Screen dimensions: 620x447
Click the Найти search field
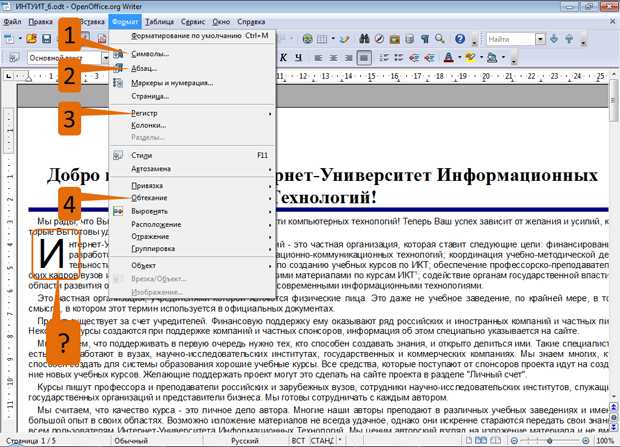(x=511, y=39)
